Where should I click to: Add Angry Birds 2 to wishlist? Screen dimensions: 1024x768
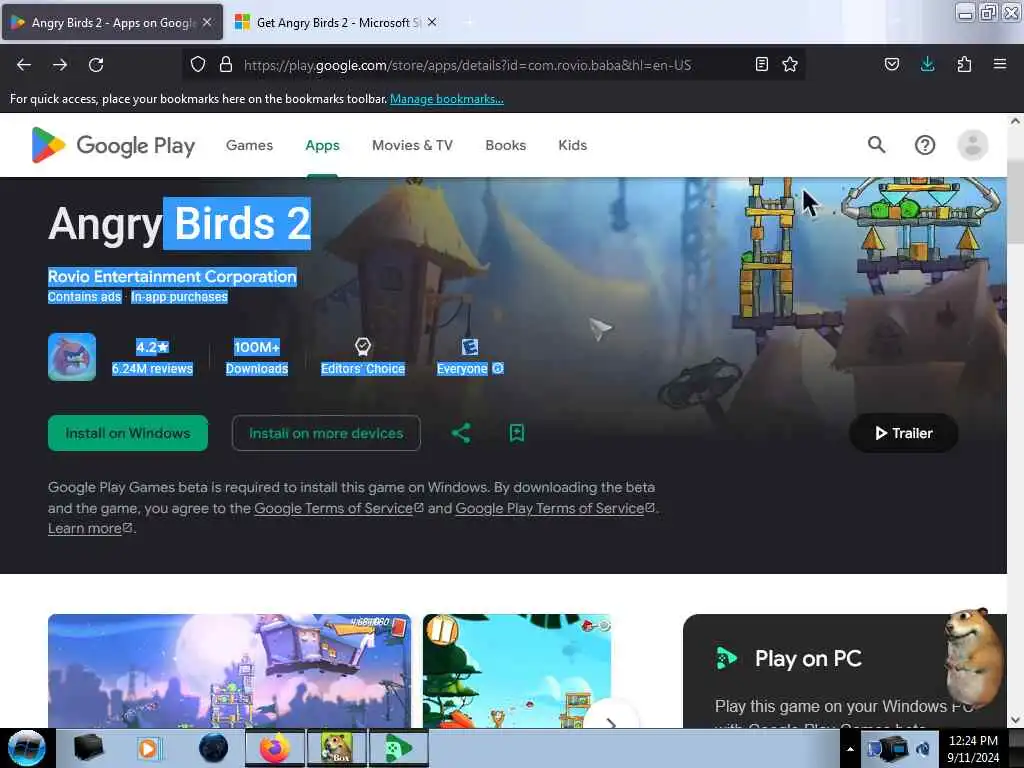click(517, 433)
